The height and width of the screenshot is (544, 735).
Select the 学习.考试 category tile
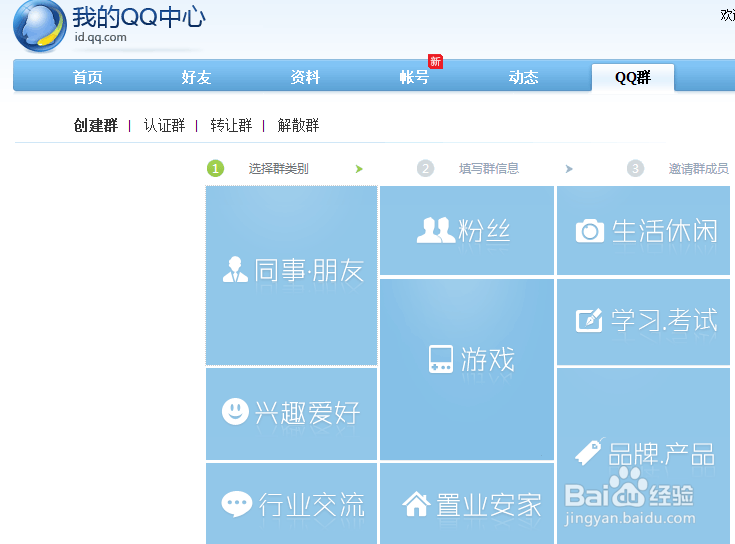coord(644,322)
